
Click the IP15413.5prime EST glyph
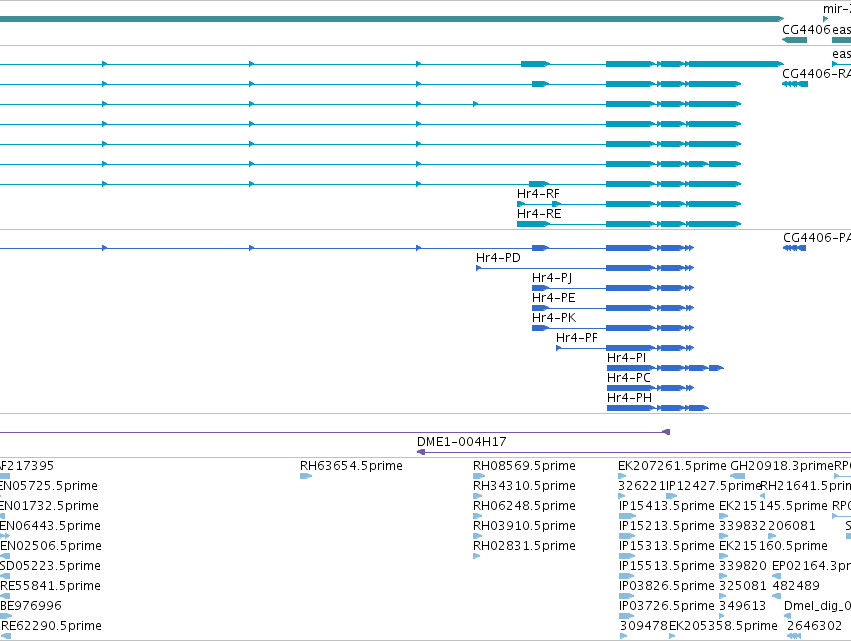(x=627, y=516)
